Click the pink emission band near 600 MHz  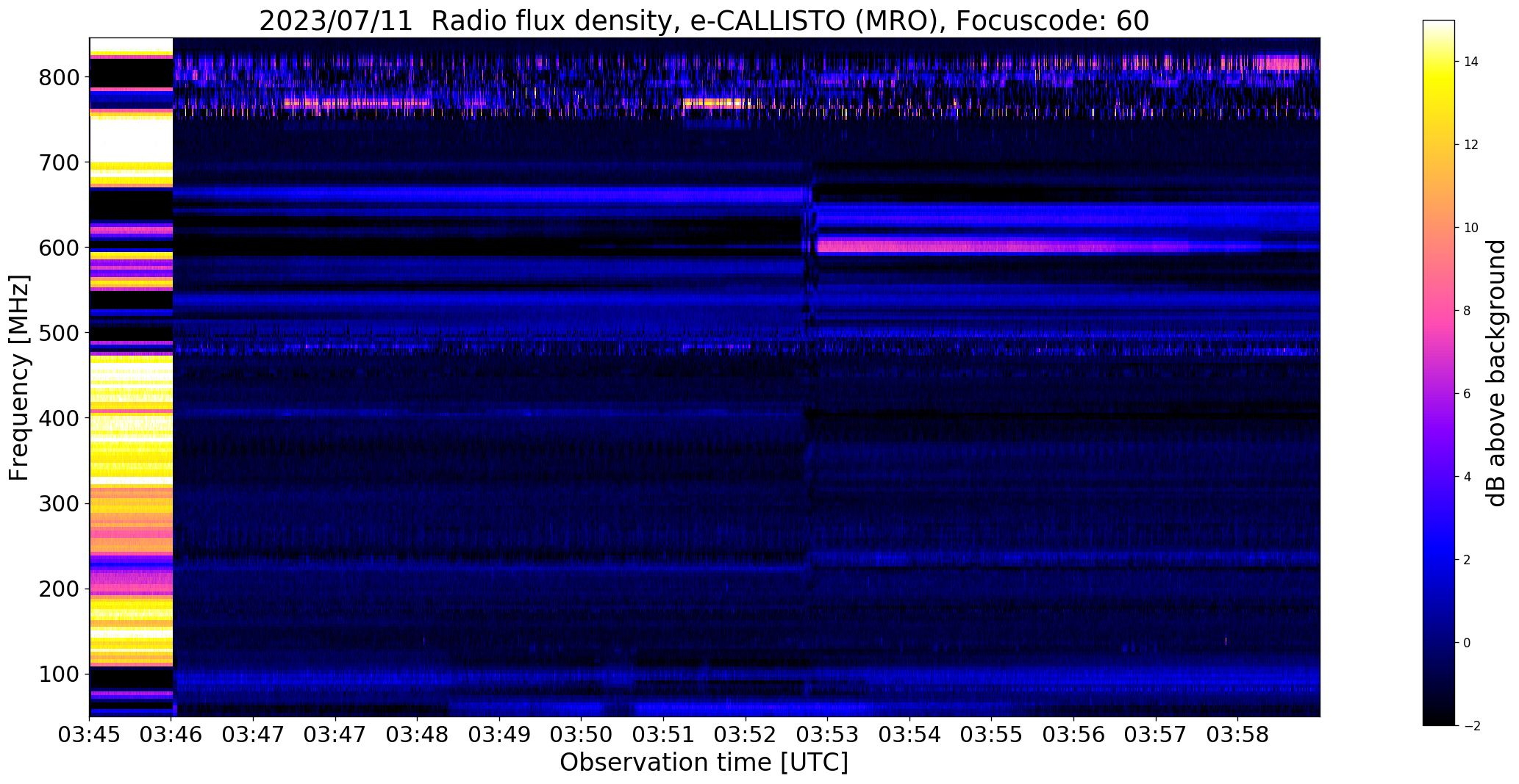(x=1002, y=246)
